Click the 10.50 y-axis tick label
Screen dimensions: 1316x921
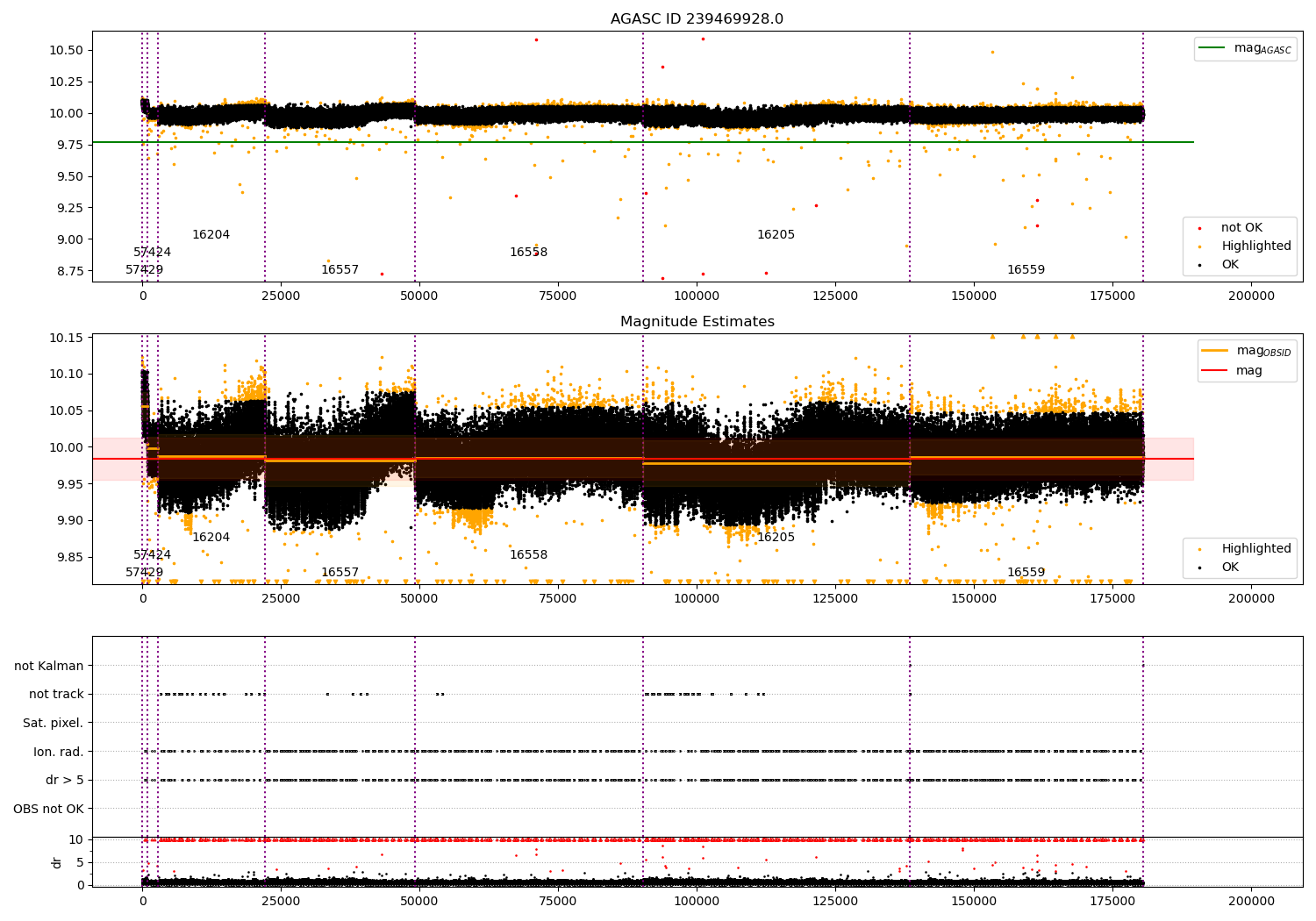pos(66,50)
